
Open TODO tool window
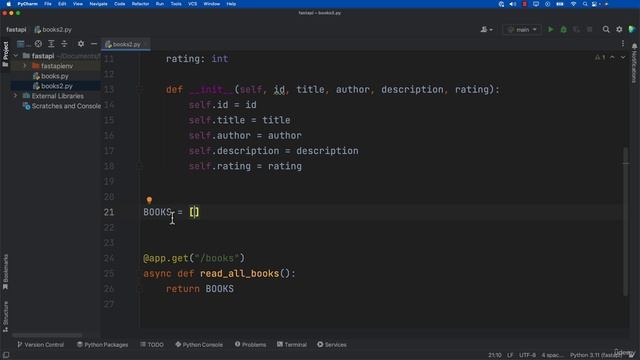(152, 344)
